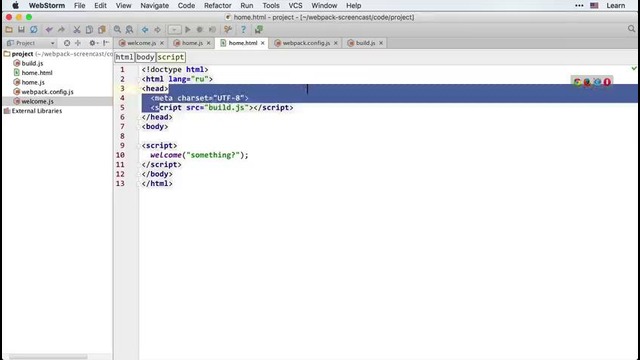640x360 pixels.
Task: Click Scroll from Source target icon
Action: click(x=67, y=43)
